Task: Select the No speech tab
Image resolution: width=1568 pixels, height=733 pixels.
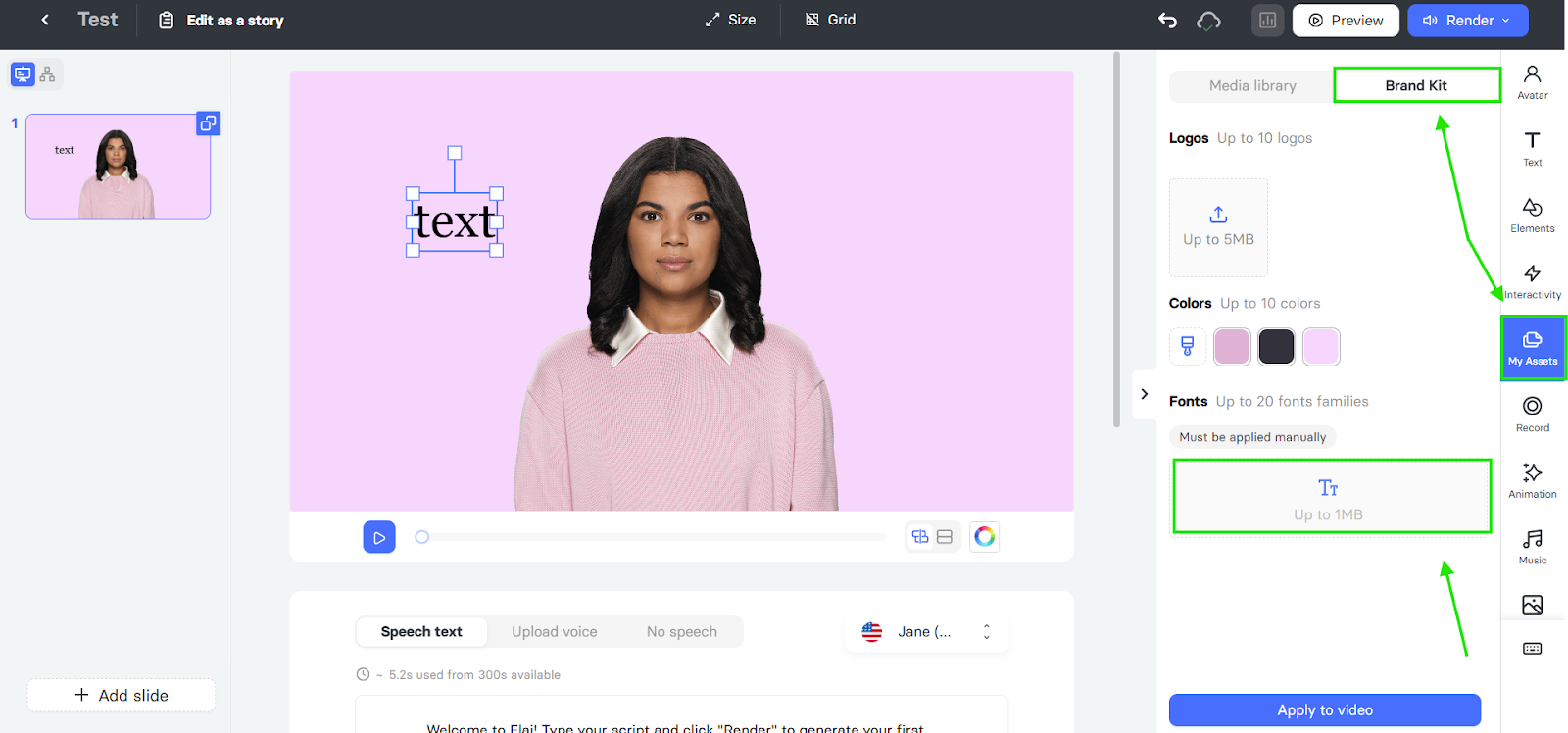Action: (x=682, y=632)
